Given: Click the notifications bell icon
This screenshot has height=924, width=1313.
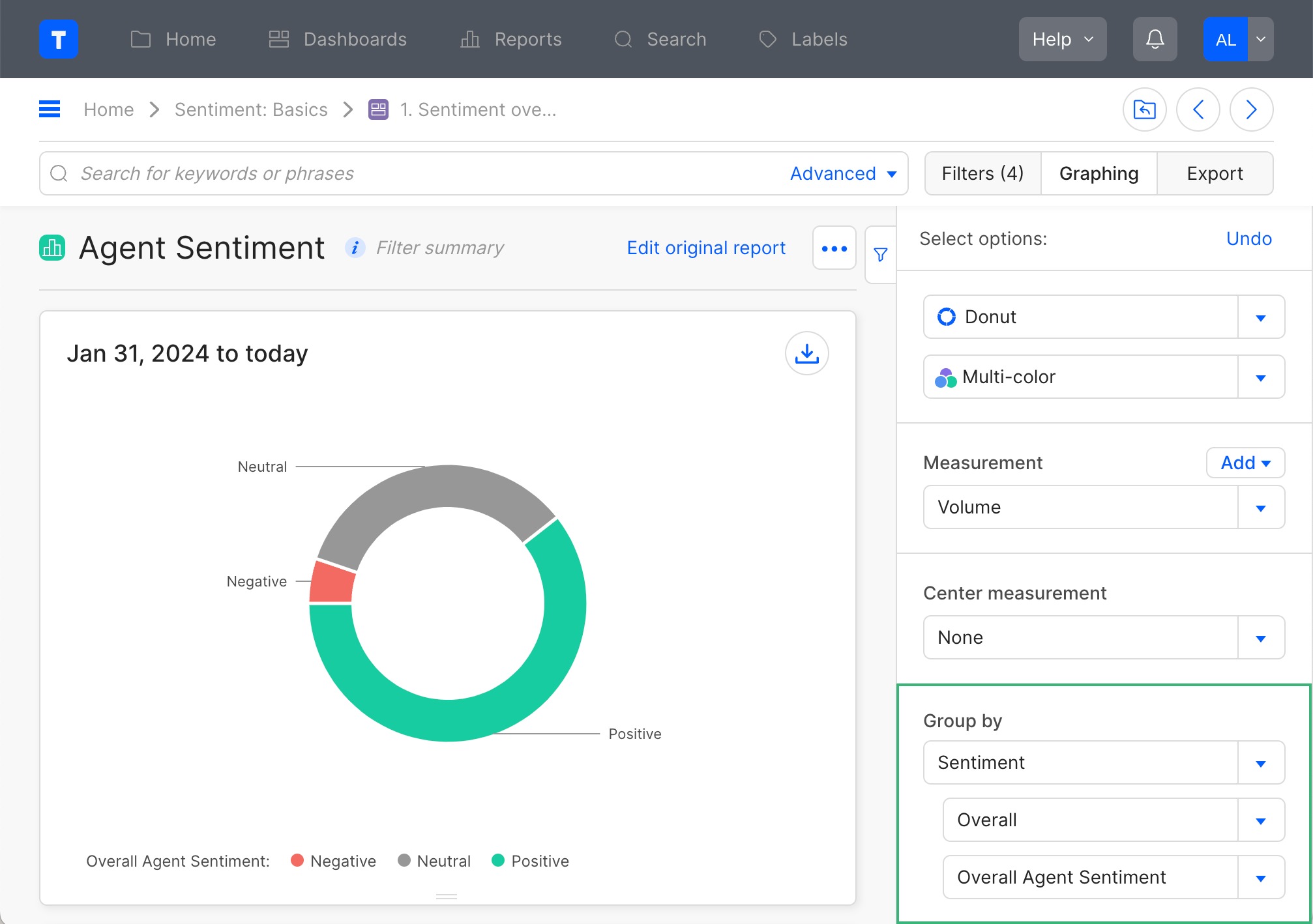Looking at the screenshot, I should click(1155, 39).
